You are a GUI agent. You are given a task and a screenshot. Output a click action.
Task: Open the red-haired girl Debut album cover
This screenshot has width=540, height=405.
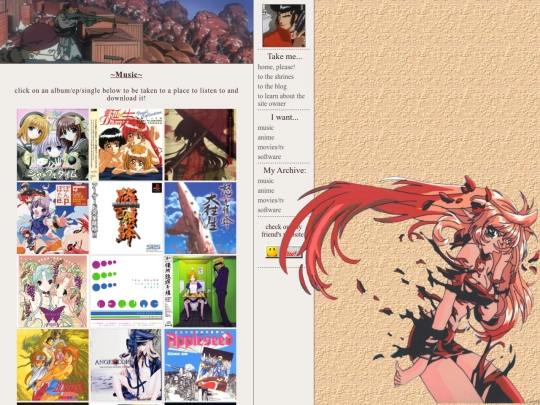[126, 145]
